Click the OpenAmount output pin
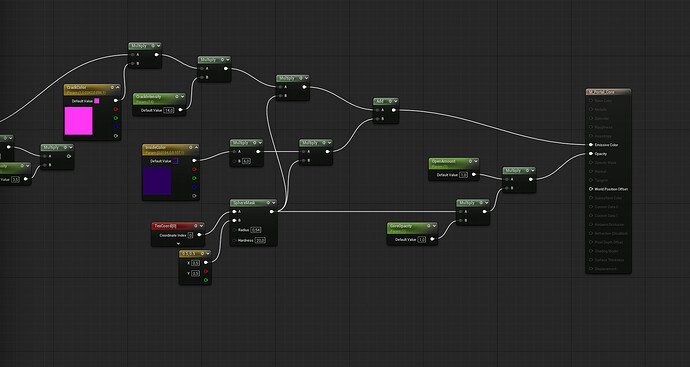 click(474, 175)
